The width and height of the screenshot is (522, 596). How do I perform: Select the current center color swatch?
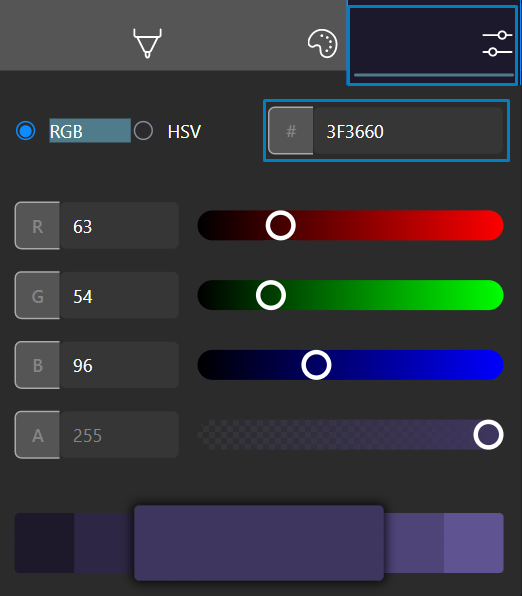[x=259, y=543]
